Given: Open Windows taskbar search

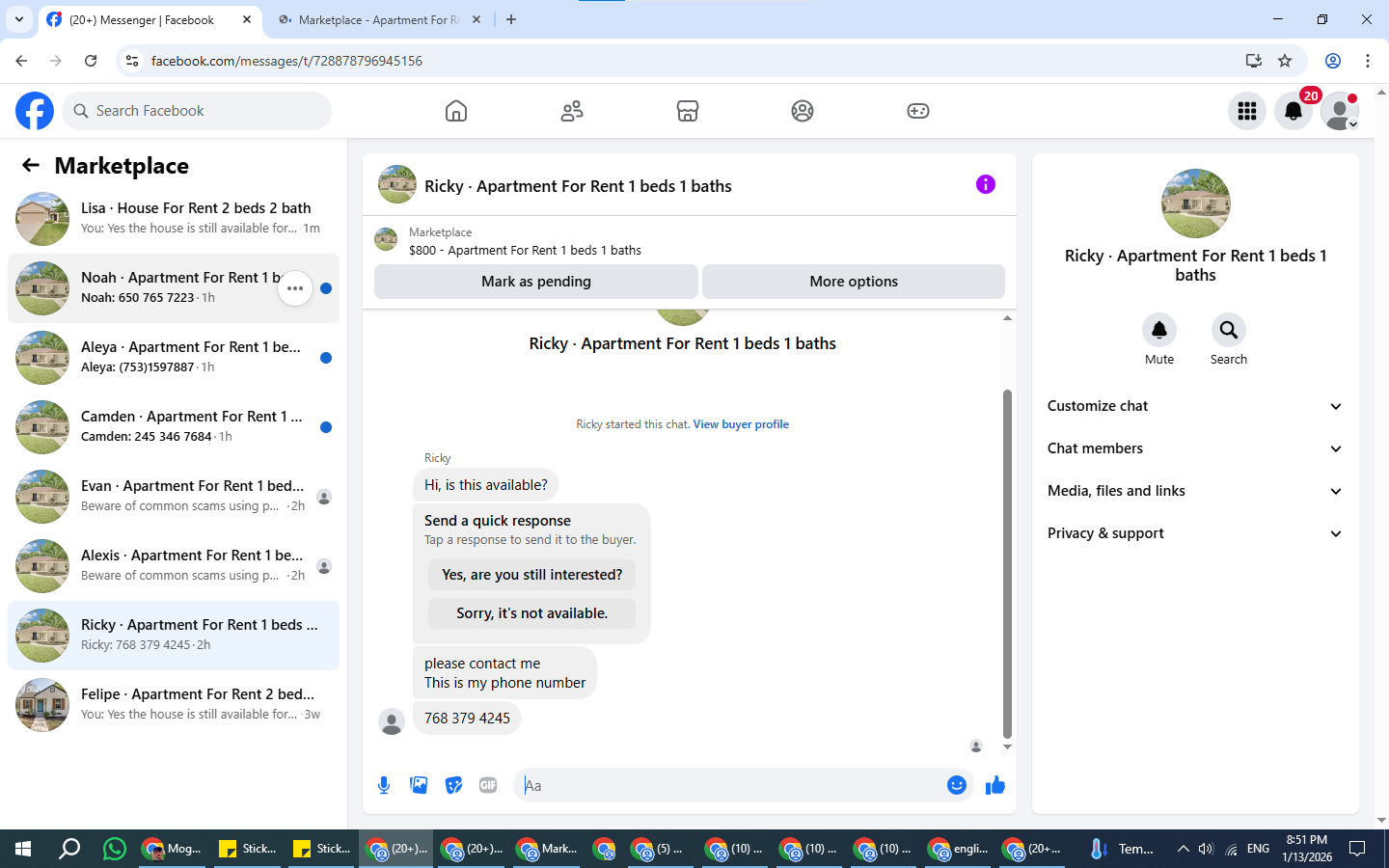Looking at the screenshot, I should click(x=69, y=849).
